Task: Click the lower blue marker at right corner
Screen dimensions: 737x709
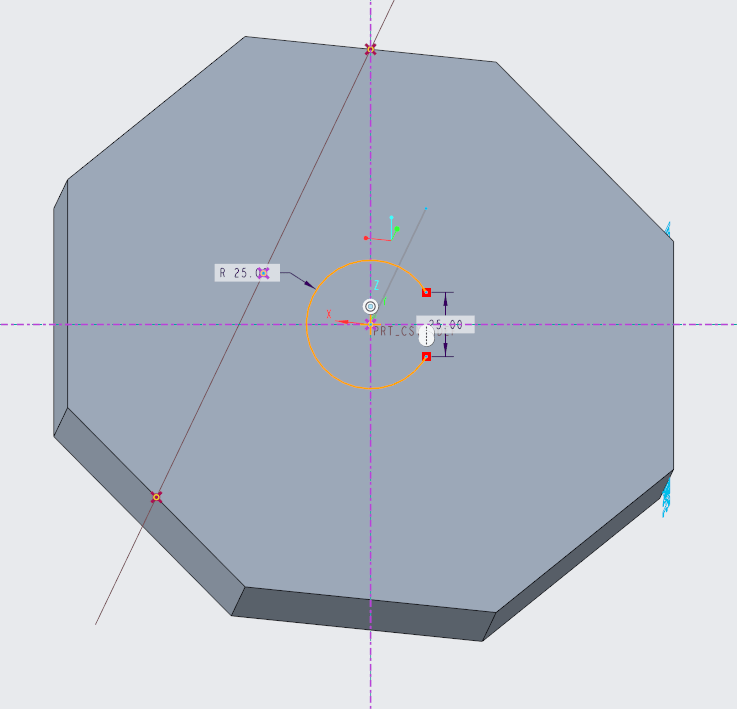Action: [x=667, y=494]
